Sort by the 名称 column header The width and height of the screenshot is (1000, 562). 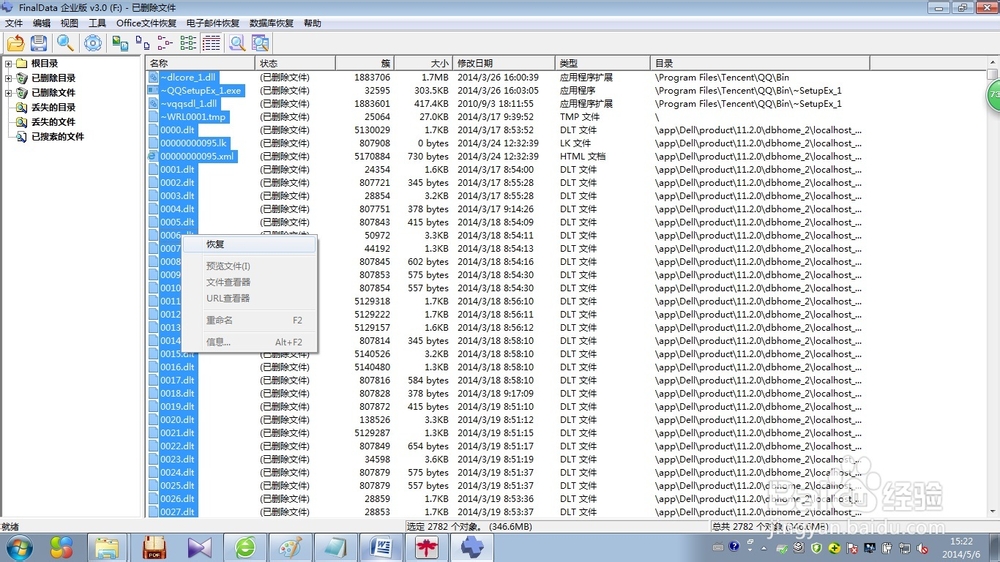coord(200,63)
